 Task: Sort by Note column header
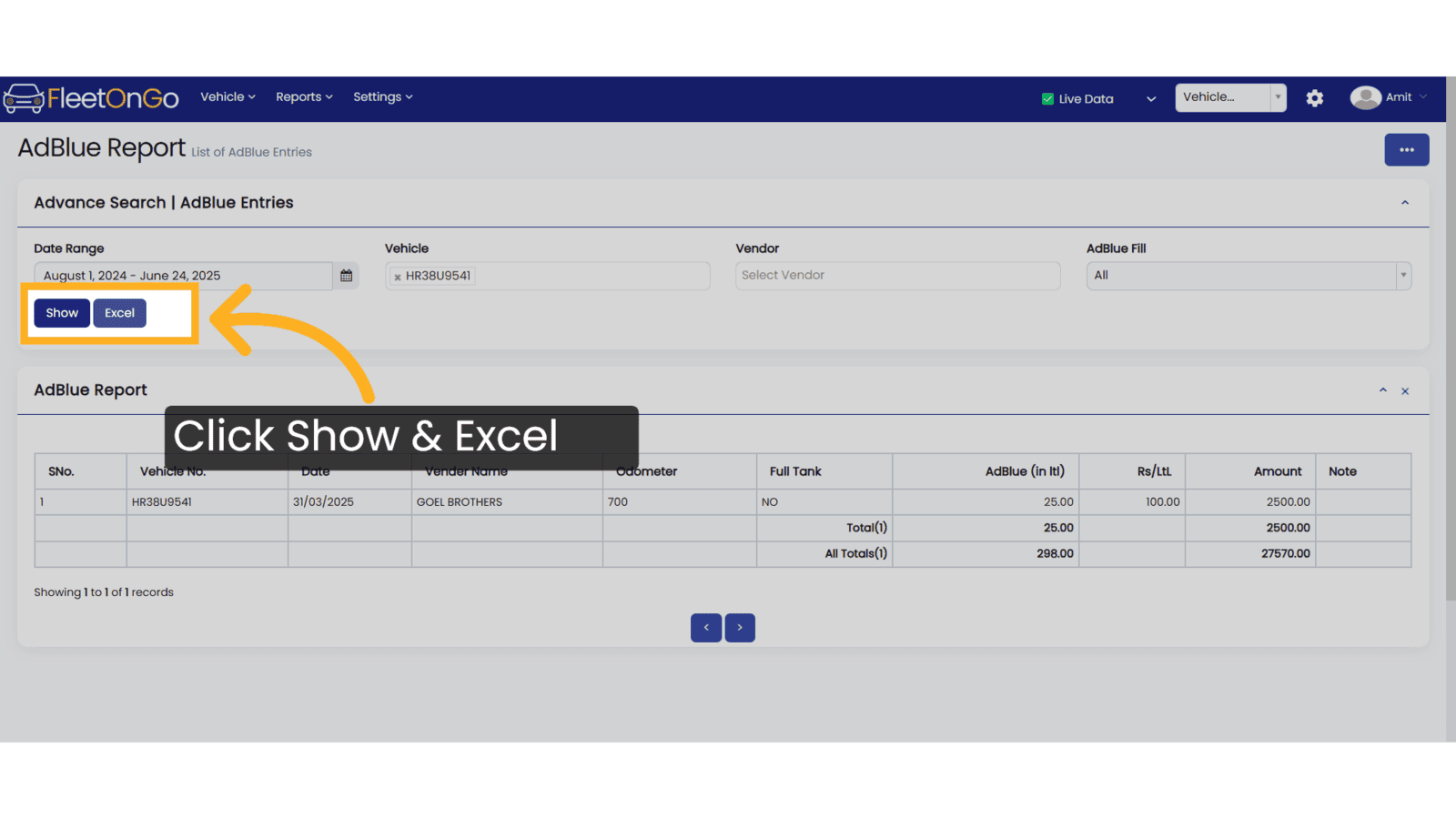[x=1363, y=471]
